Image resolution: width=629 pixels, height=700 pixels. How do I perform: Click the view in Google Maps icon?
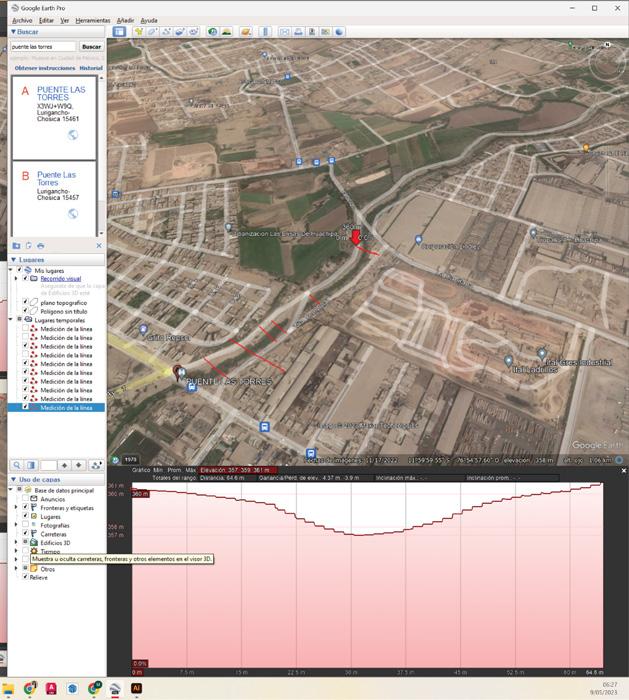pos(325,32)
